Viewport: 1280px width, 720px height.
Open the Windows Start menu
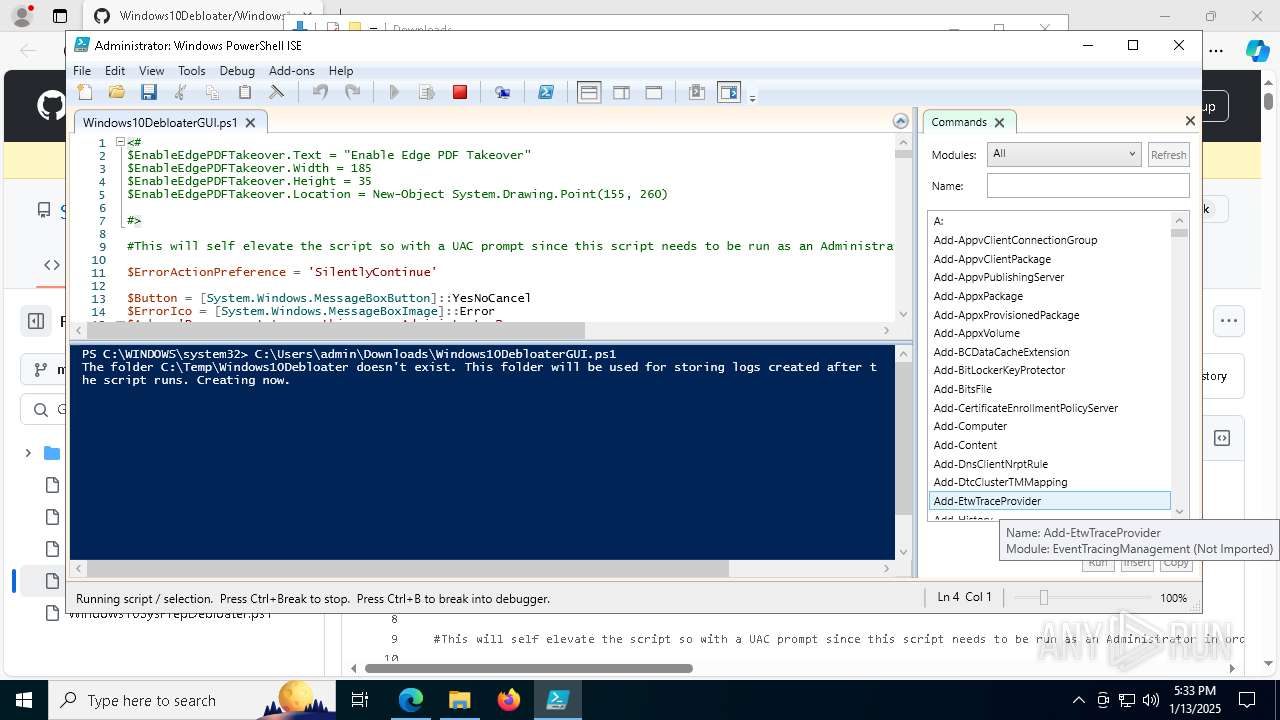pyautogui.click(x=24, y=700)
